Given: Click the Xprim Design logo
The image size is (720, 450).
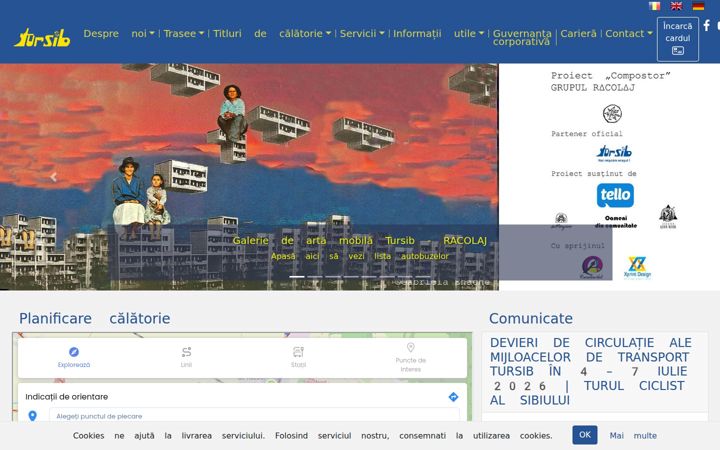Looking at the screenshot, I should coord(637,268).
